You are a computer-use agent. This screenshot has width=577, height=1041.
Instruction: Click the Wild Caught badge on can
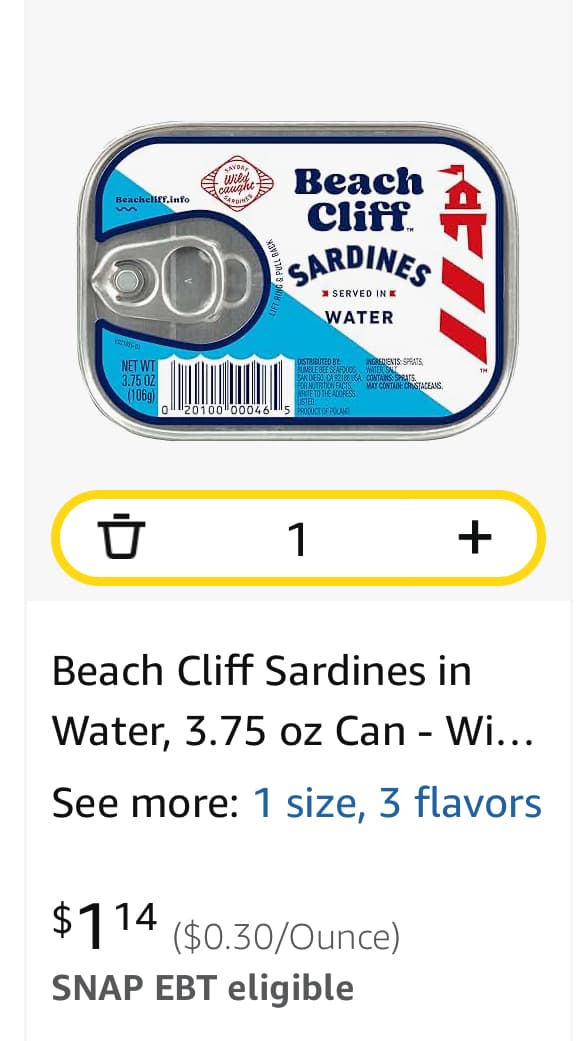click(236, 183)
